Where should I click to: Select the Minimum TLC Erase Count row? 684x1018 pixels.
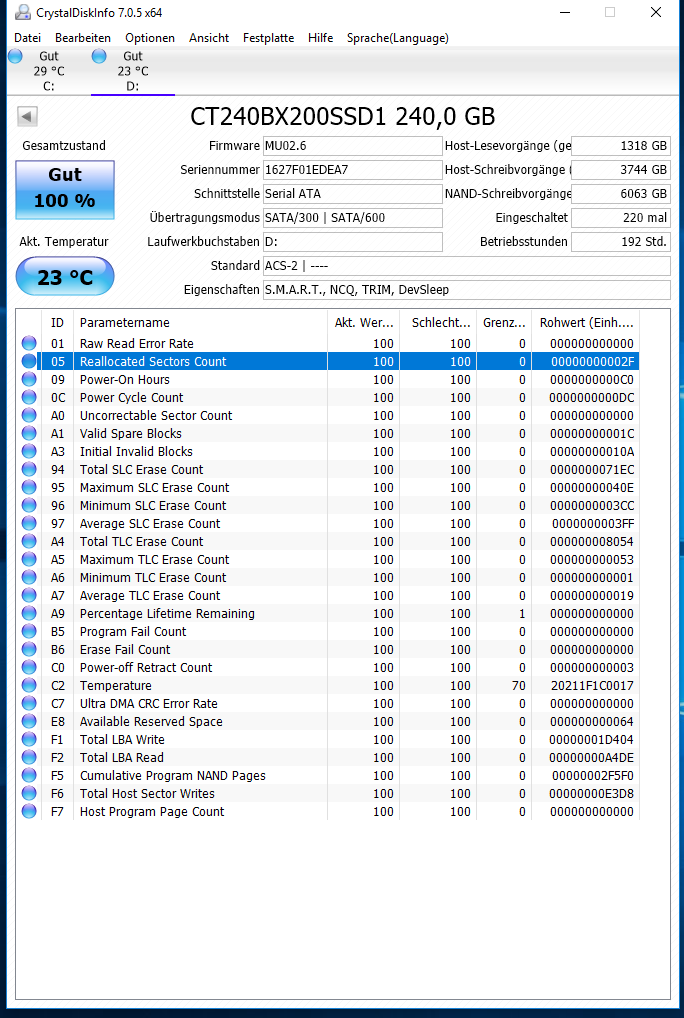328,577
